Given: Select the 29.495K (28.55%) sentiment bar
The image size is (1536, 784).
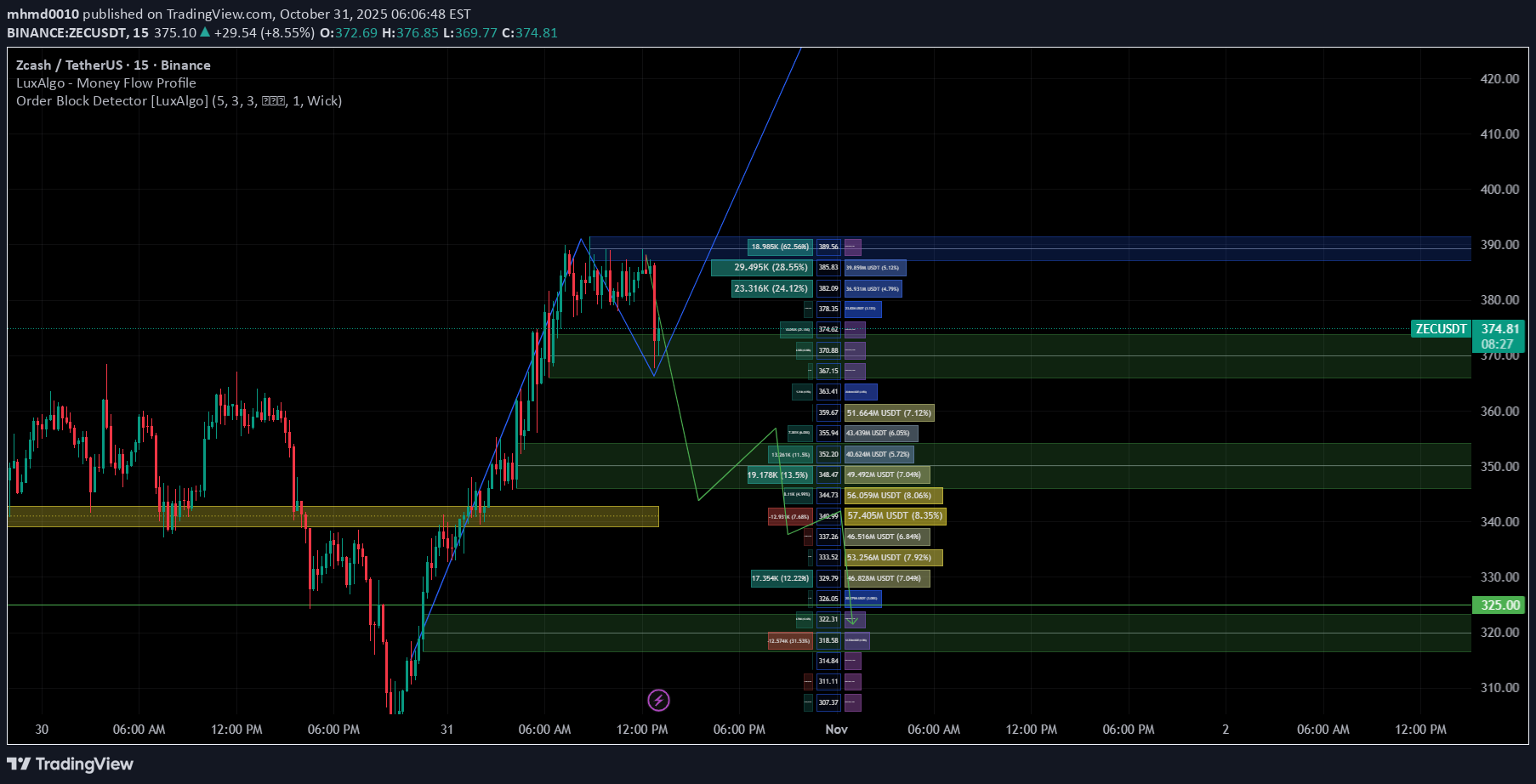Looking at the screenshot, I should 762,268.
